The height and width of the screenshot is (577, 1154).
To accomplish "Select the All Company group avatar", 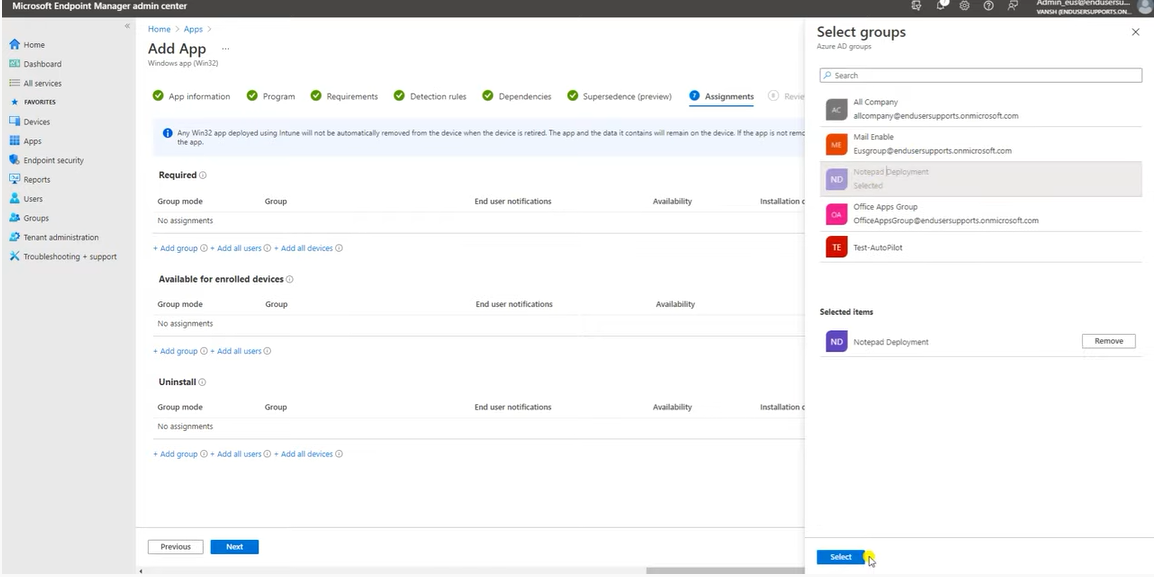I will 836,110.
